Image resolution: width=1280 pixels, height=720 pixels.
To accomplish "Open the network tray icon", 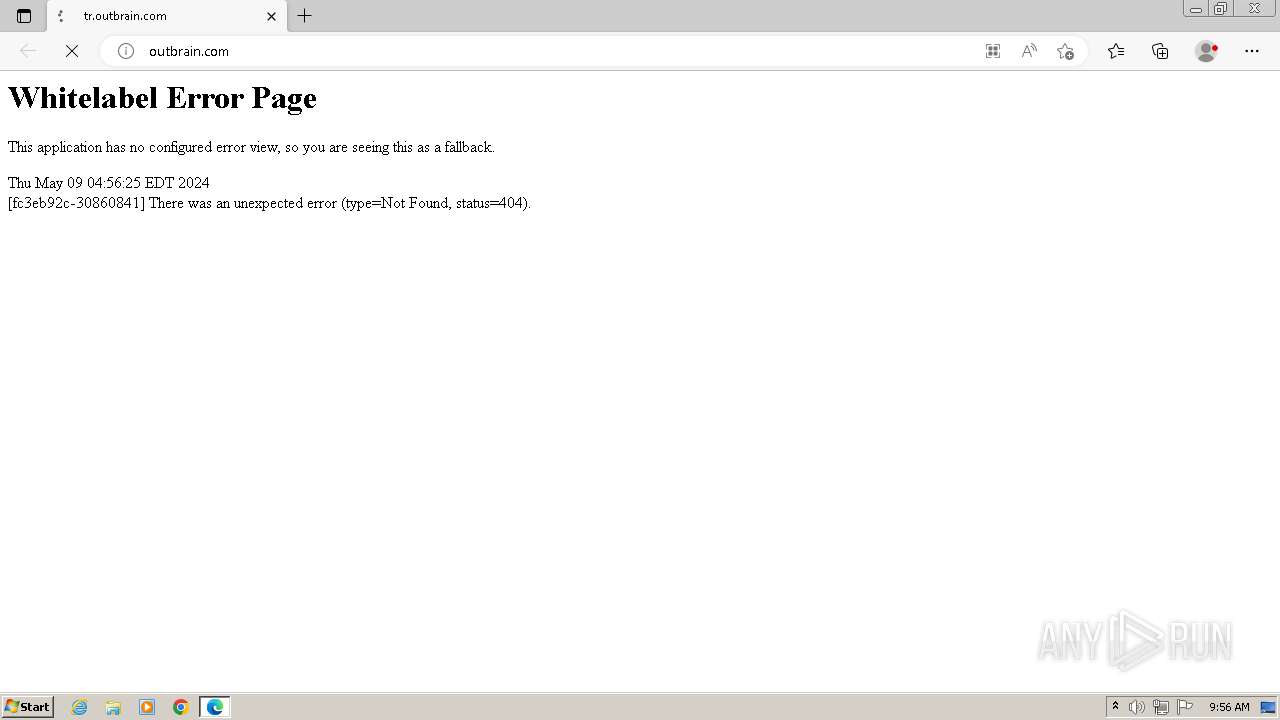I will pyautogui.click(x=1161, y=707).
